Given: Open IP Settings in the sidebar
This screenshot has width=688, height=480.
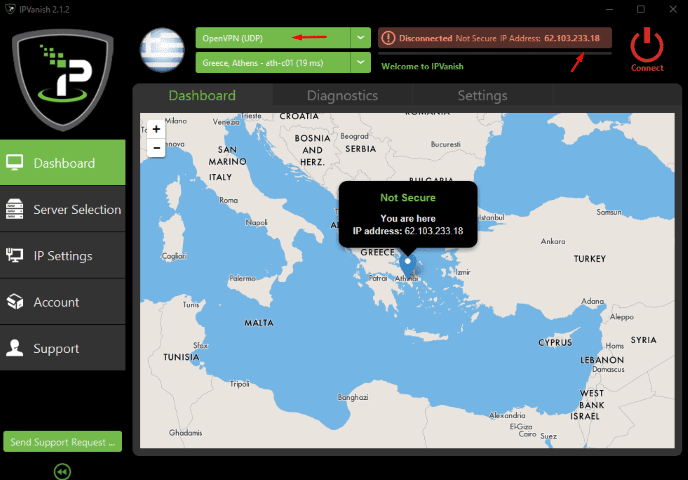Looking at the screenshot, I should (x=62, y=255).
